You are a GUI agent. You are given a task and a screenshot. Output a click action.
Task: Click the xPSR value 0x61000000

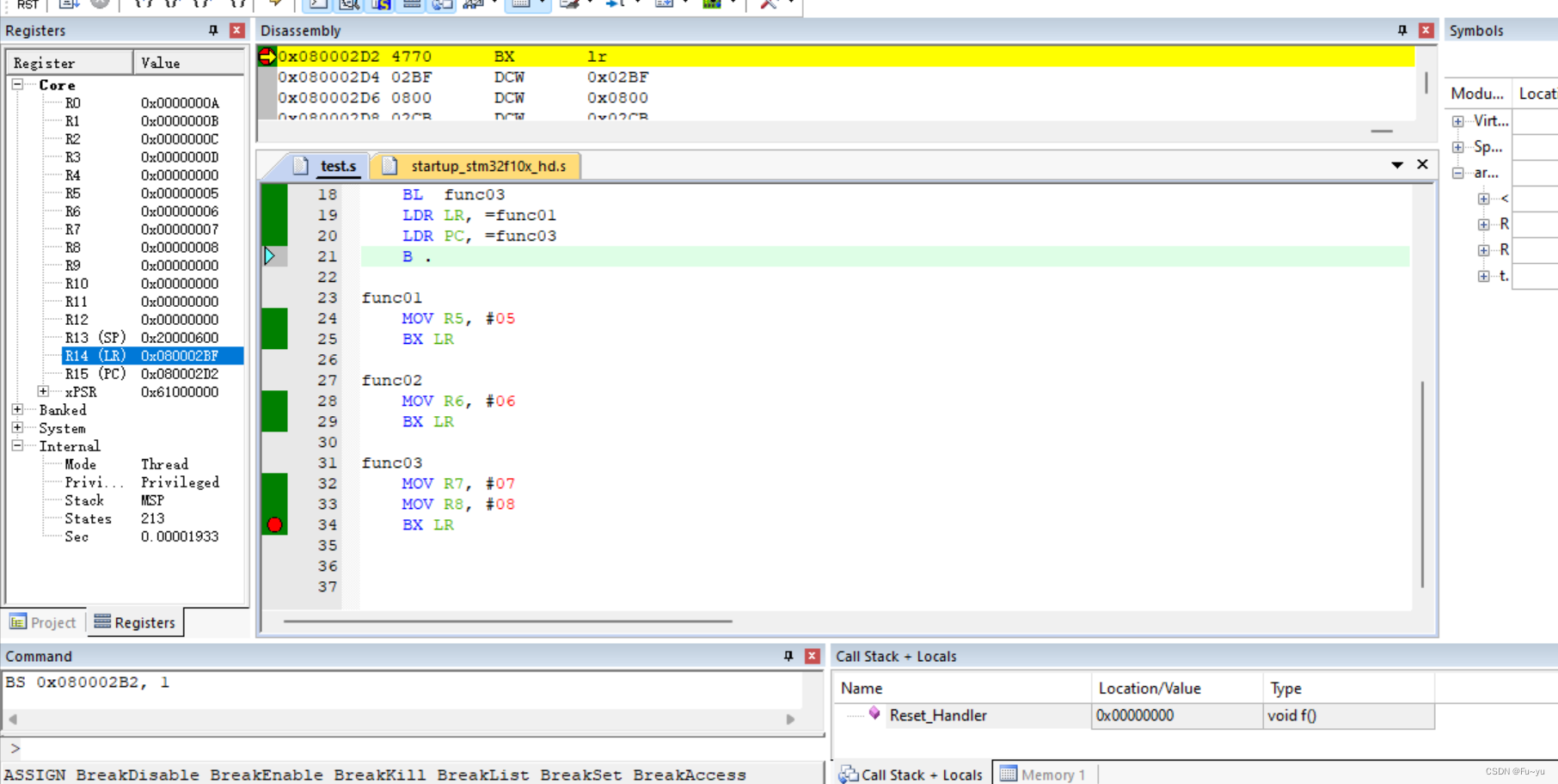180,392
